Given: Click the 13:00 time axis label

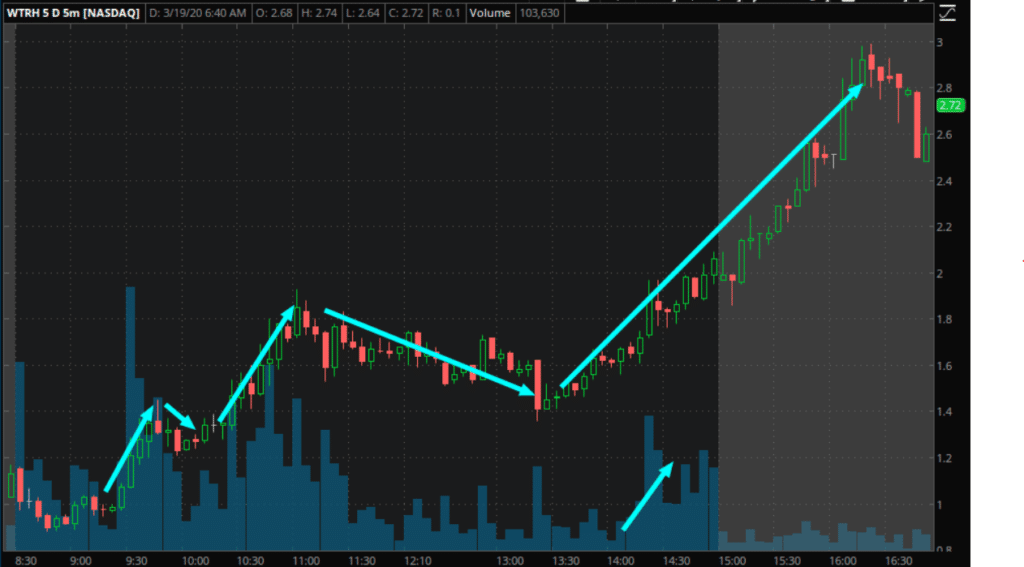Looking at the screenshot, I should (510, 560).
